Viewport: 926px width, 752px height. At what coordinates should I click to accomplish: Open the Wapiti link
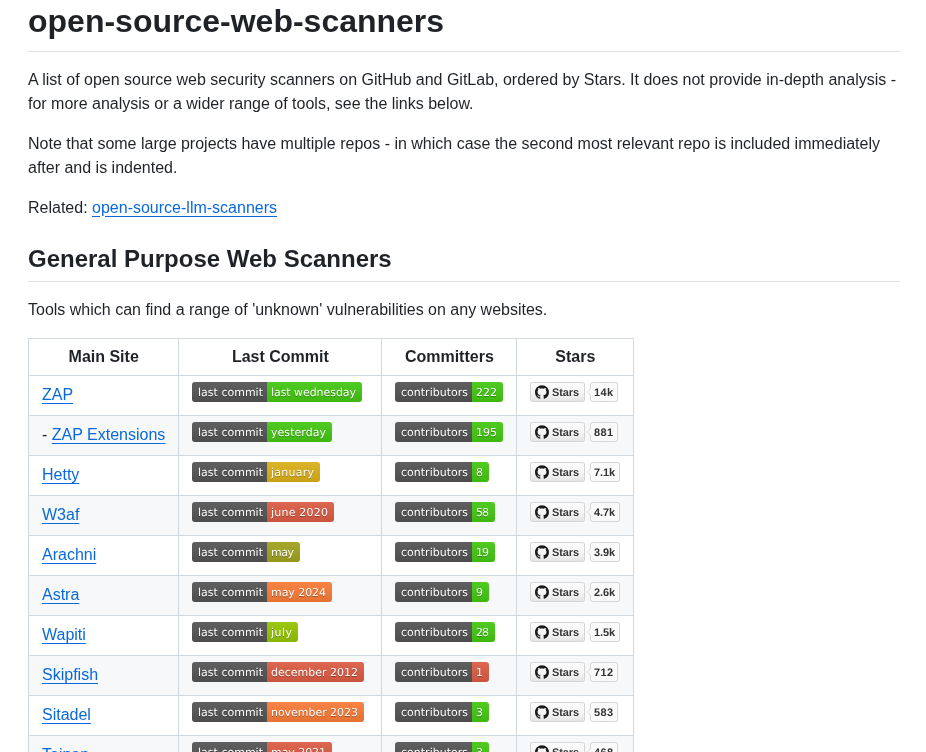[x=64, y=634]
